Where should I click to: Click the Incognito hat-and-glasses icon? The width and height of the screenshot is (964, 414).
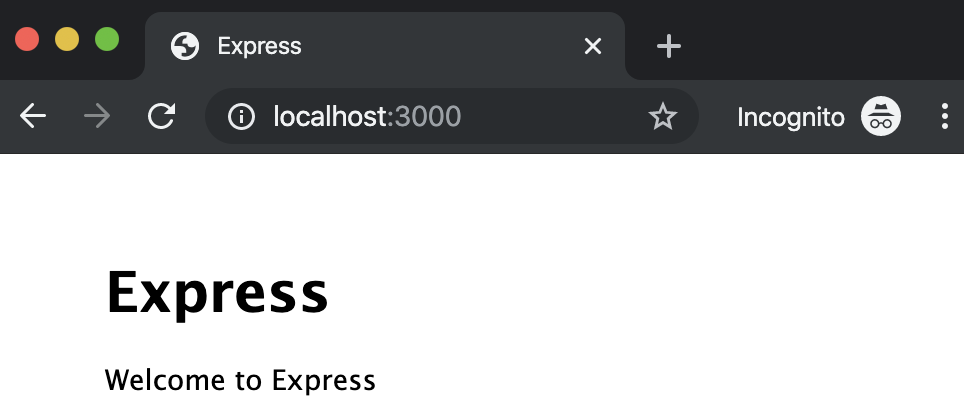pyautogui.click(x=880, y=116)
